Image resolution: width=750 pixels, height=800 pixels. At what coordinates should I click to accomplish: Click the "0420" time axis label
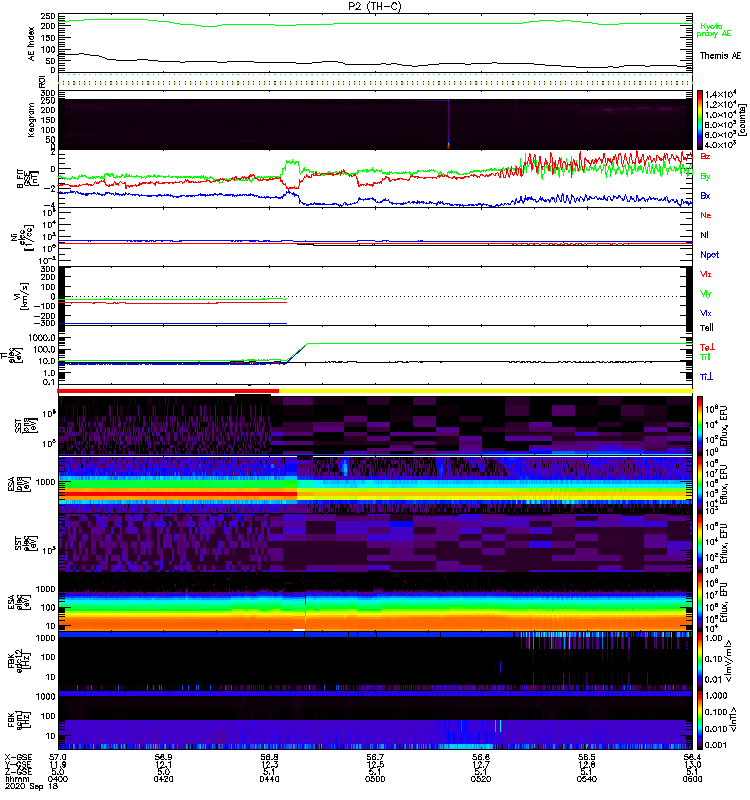tap(163, 779)
